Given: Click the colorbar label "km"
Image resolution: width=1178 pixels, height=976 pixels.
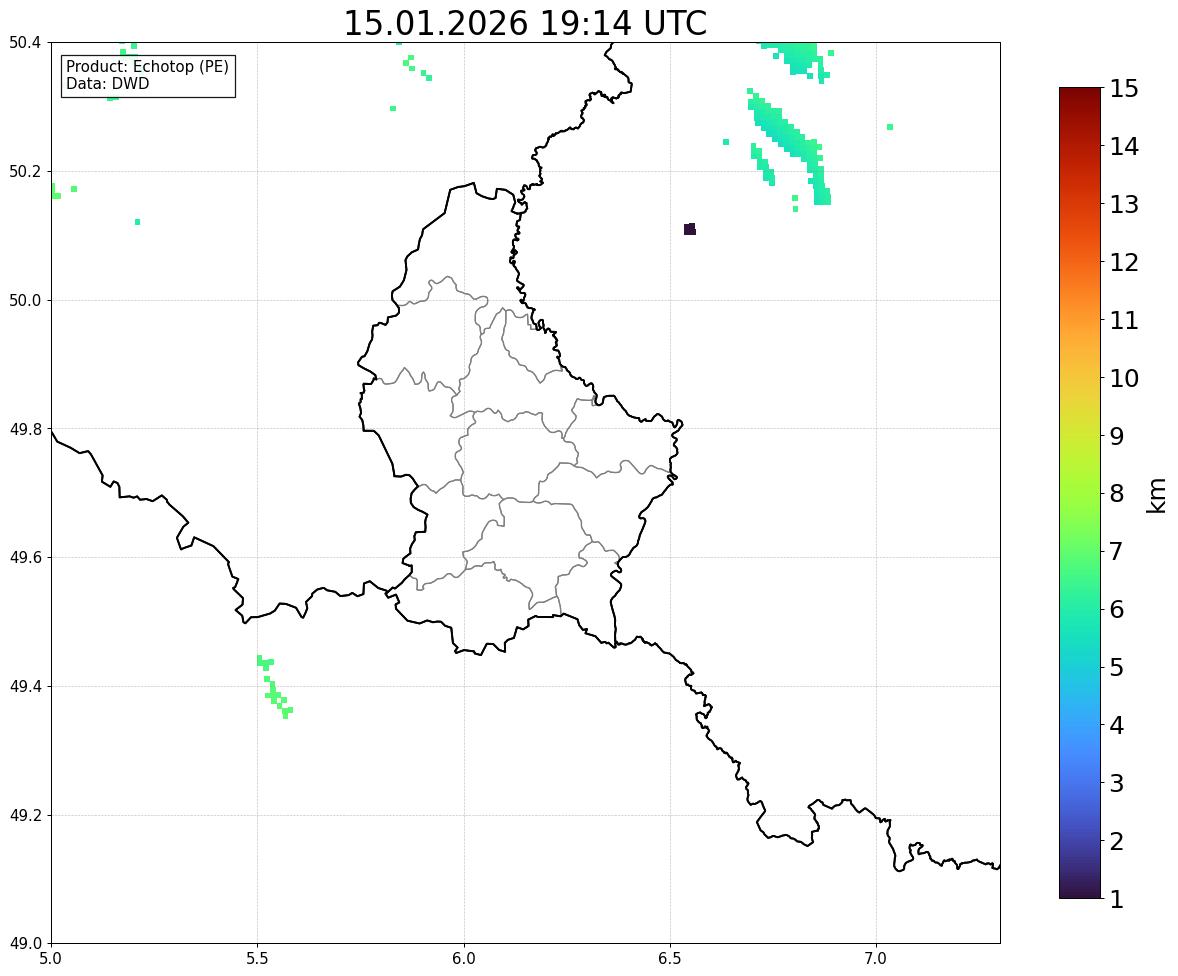Looking at the screenshot, I should pos(1156,495).
